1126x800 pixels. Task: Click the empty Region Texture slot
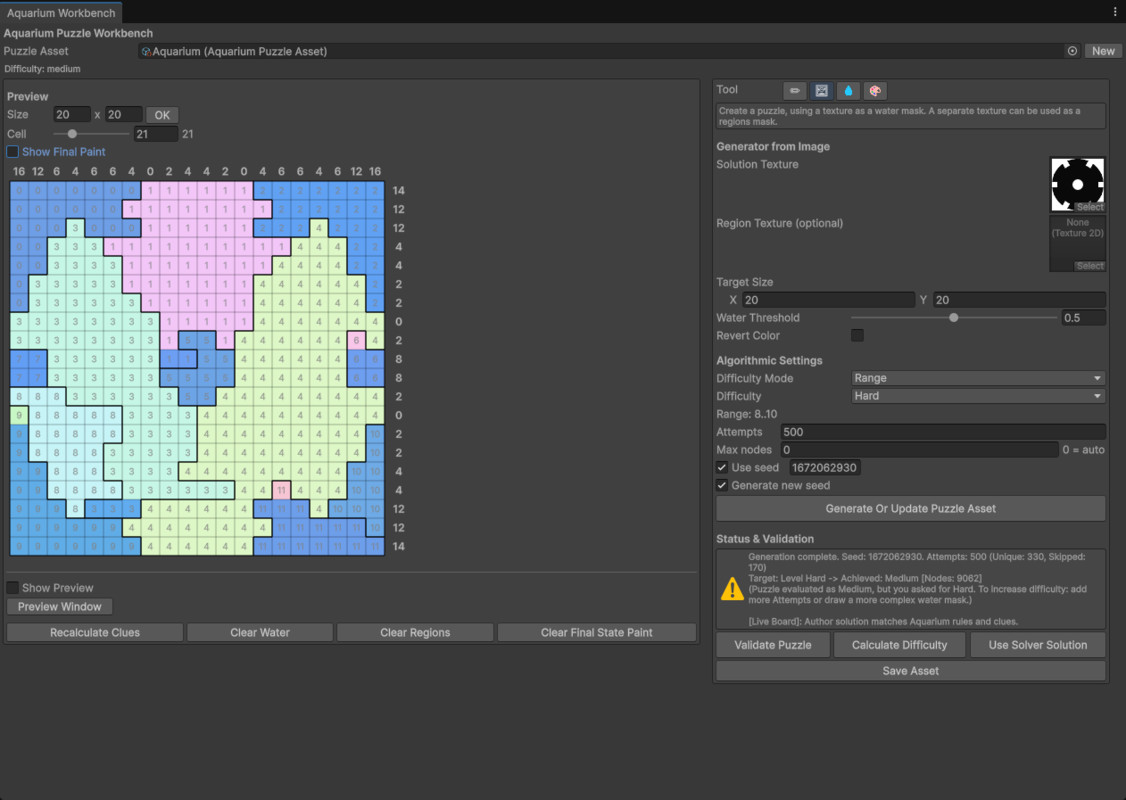pos(1078,243)
